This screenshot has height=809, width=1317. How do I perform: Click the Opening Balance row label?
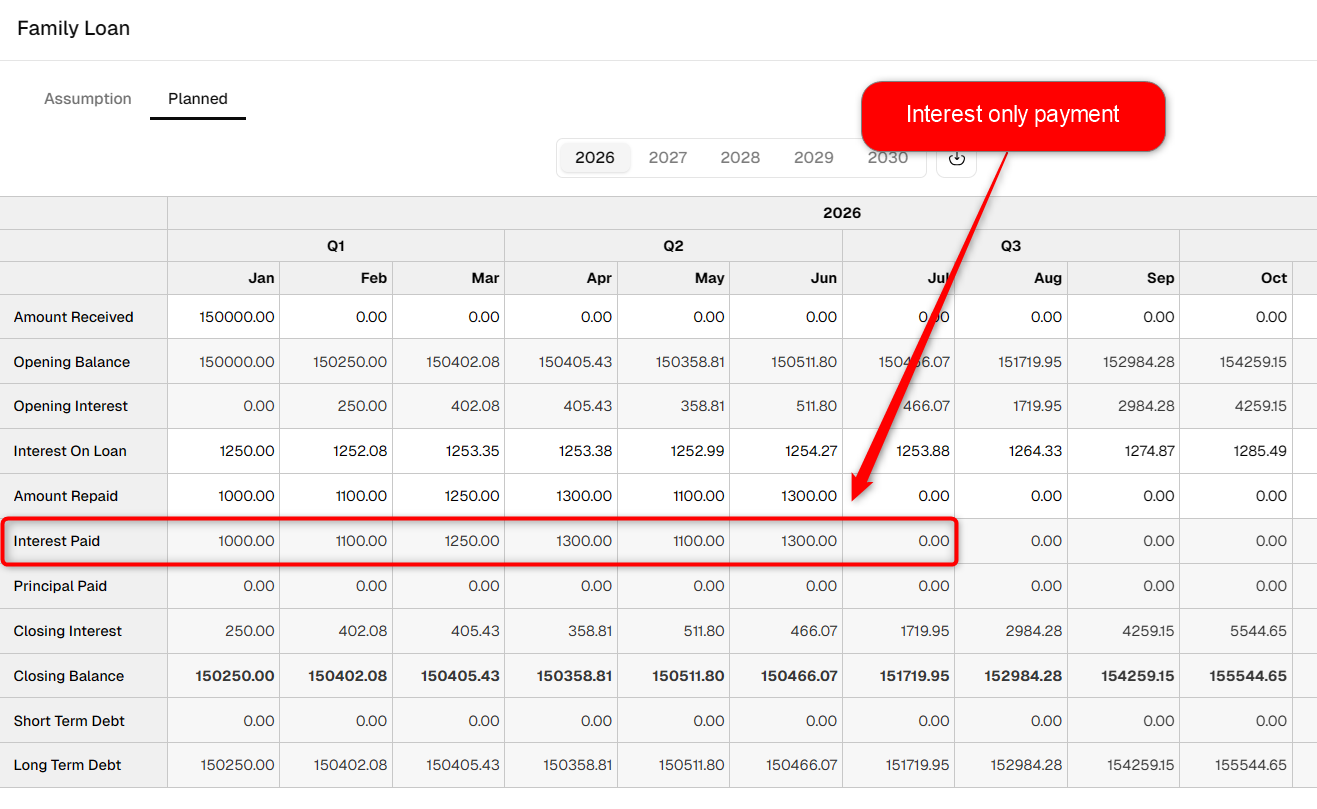[x=72, y=362]
